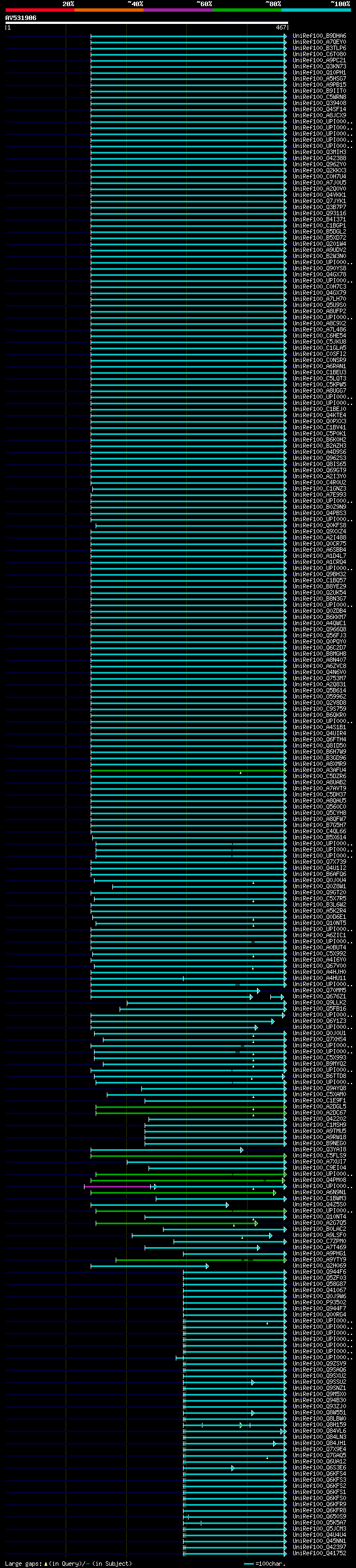Select label UniRef100_Q70MM5
The height and width of the screenshot is (1568, 356).
pyautogui.click(x=319, y=990)
